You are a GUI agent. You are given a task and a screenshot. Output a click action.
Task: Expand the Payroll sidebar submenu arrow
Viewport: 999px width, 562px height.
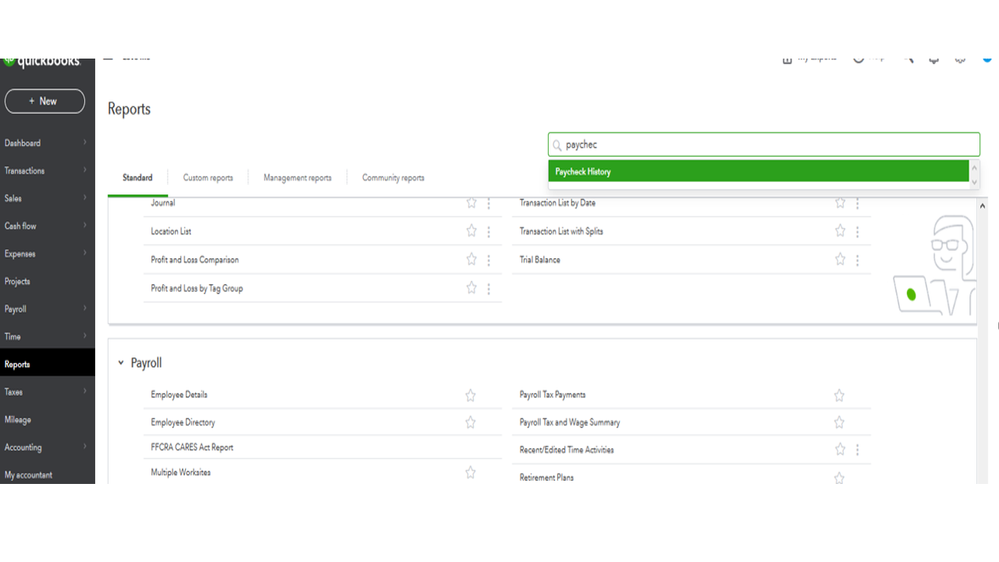pos(85,308)
